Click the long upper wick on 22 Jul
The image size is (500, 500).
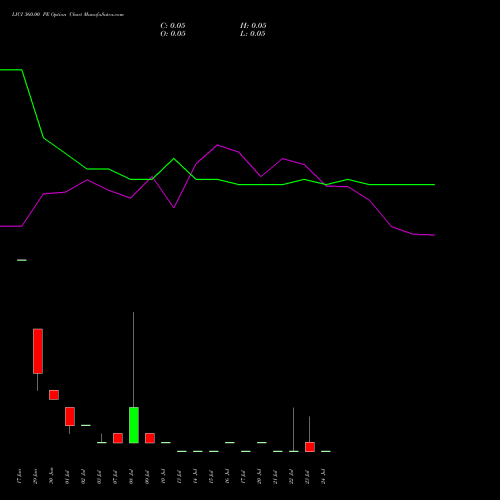point(293,429)
